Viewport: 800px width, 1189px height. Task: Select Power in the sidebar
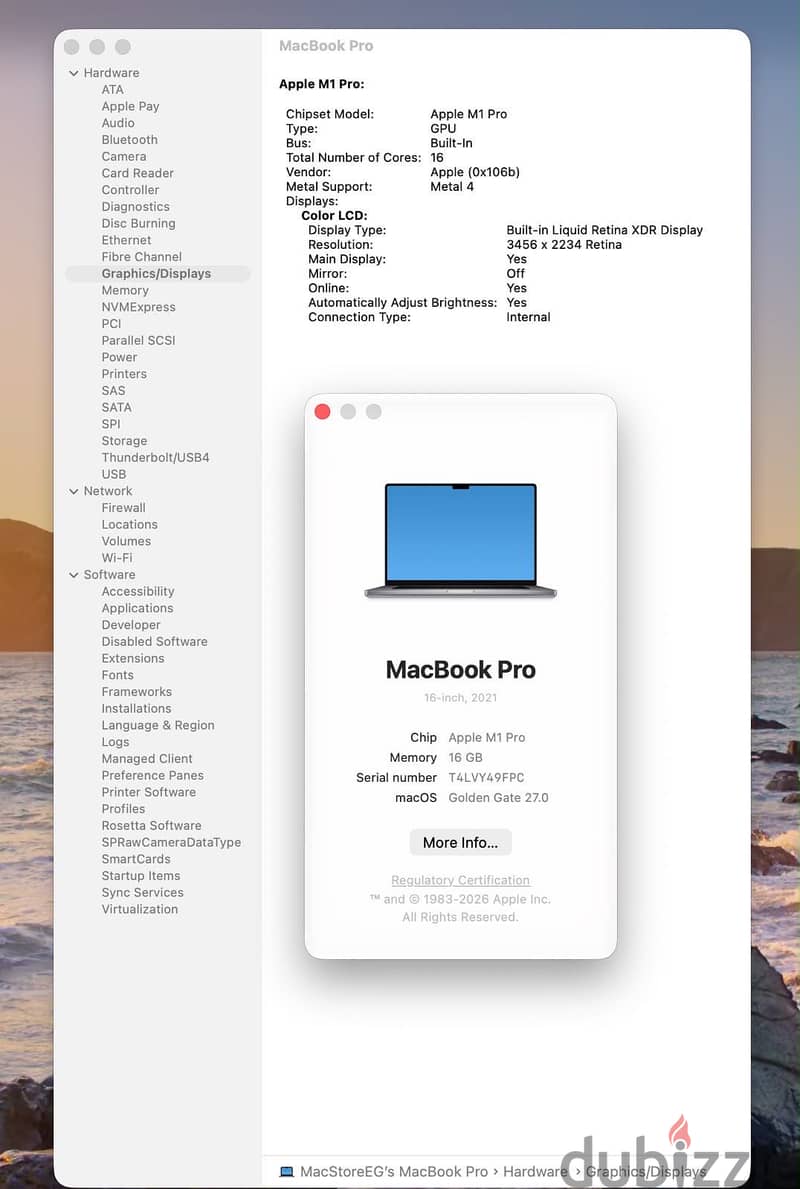point(119,357)
